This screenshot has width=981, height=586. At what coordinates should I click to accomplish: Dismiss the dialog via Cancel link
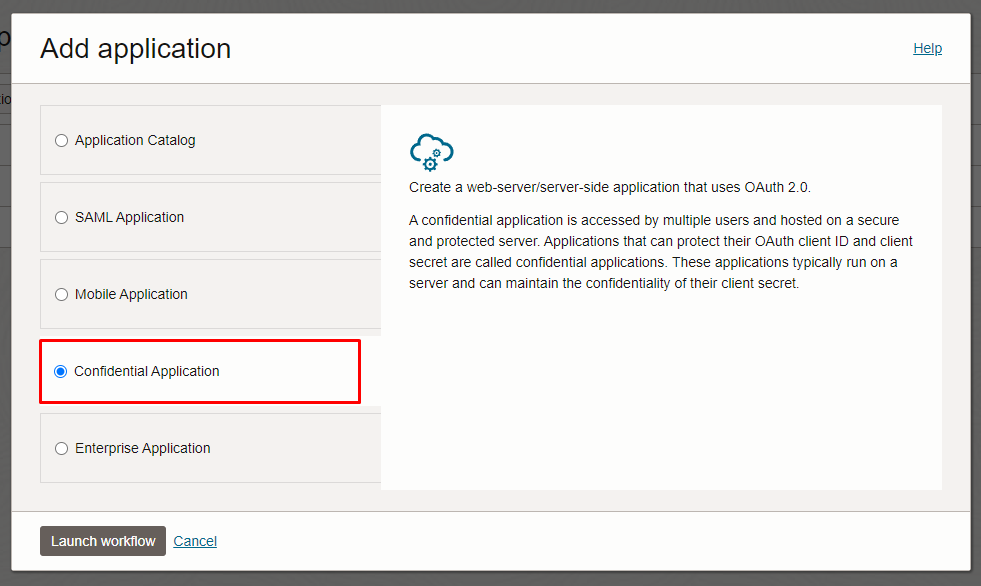pos(195,541)
